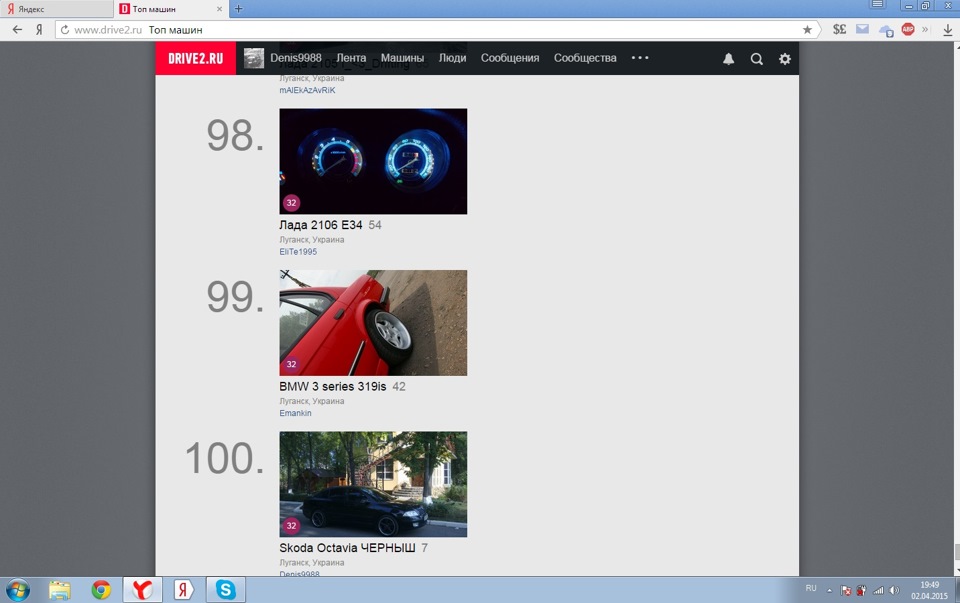Screen dimensions: 960x603
Task: Click the rating number 42 next to BMW
Action: pyautogui.click(x=399, y=387)
